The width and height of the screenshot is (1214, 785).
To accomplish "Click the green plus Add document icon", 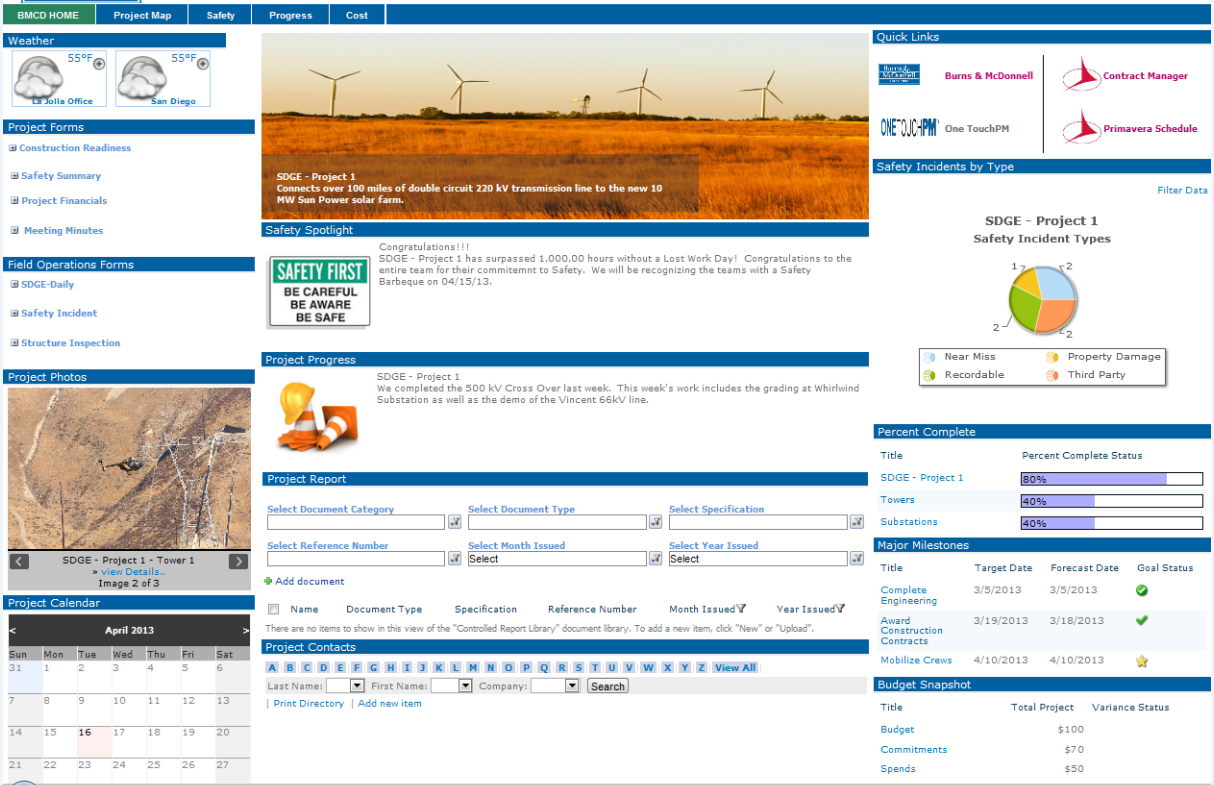I will 271,581.
